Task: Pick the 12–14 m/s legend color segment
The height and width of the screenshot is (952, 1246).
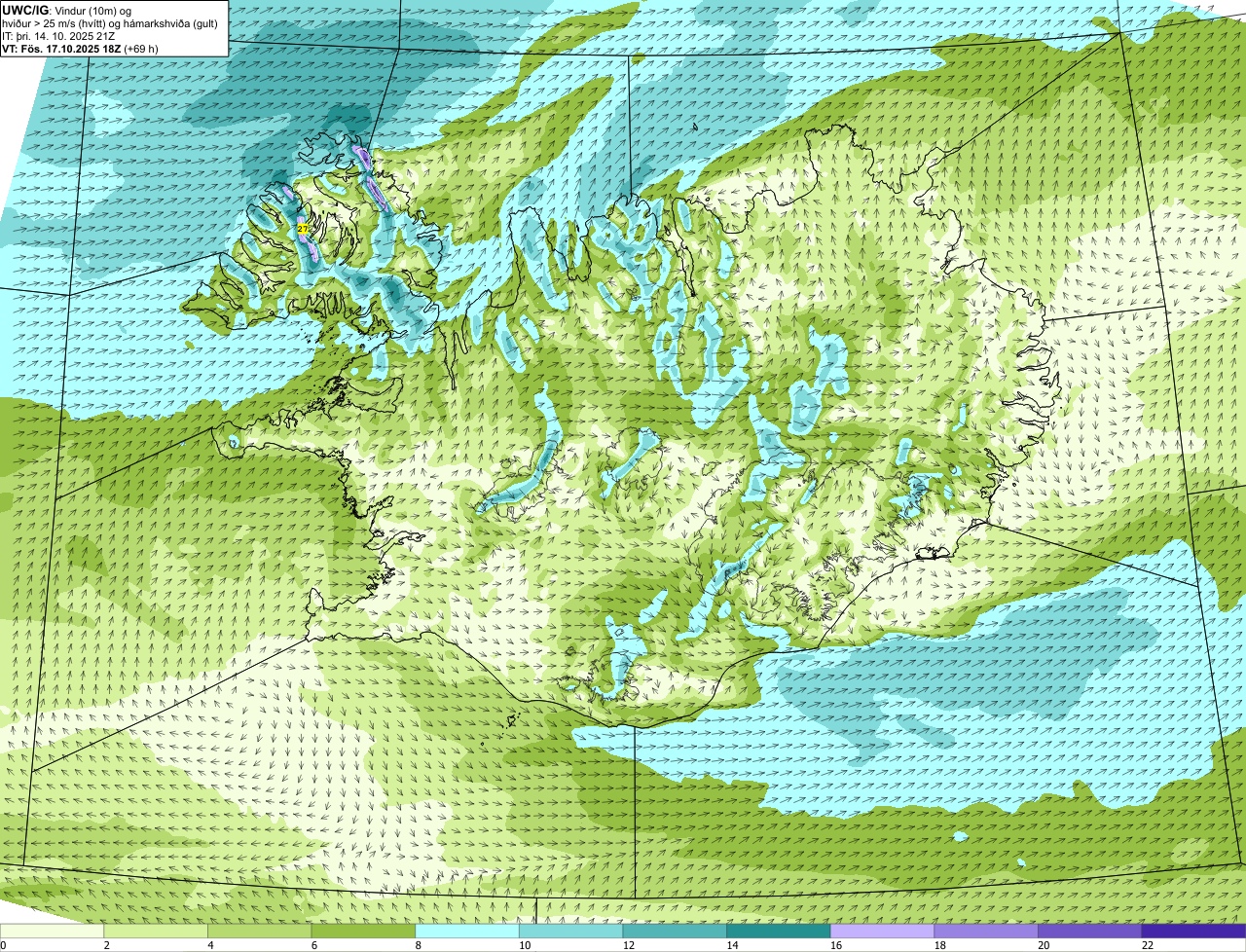Action: click(x=675, y=931)
